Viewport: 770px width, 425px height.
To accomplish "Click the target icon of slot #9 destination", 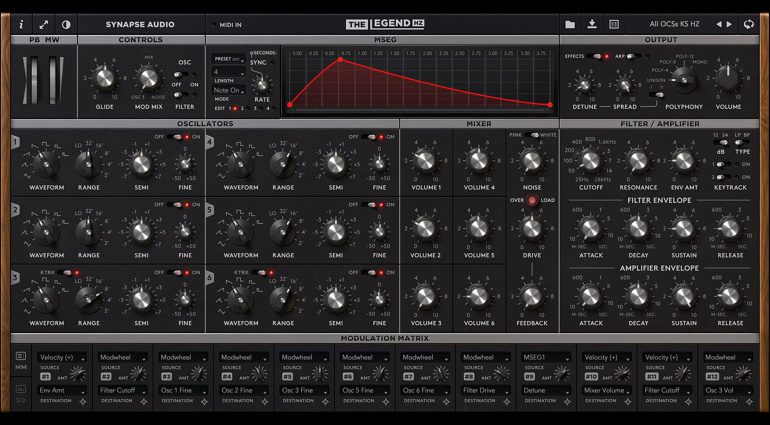I will 567,401.
